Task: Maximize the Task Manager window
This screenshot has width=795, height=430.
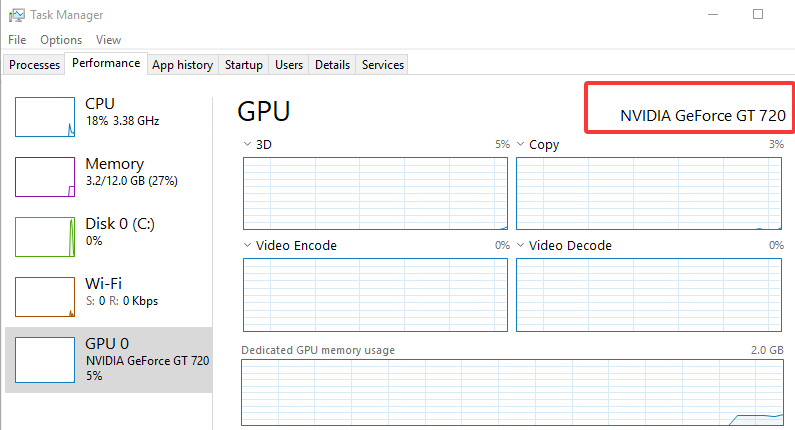Action: coord(758,14)
